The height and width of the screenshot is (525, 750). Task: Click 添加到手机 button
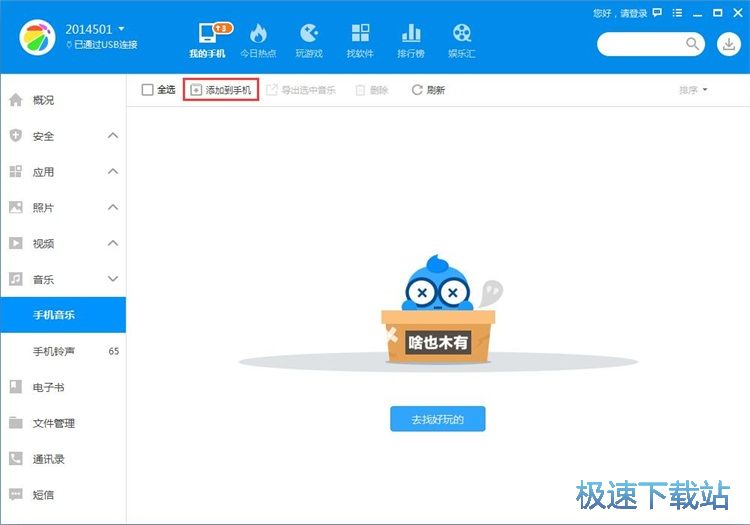pos(221,89)
